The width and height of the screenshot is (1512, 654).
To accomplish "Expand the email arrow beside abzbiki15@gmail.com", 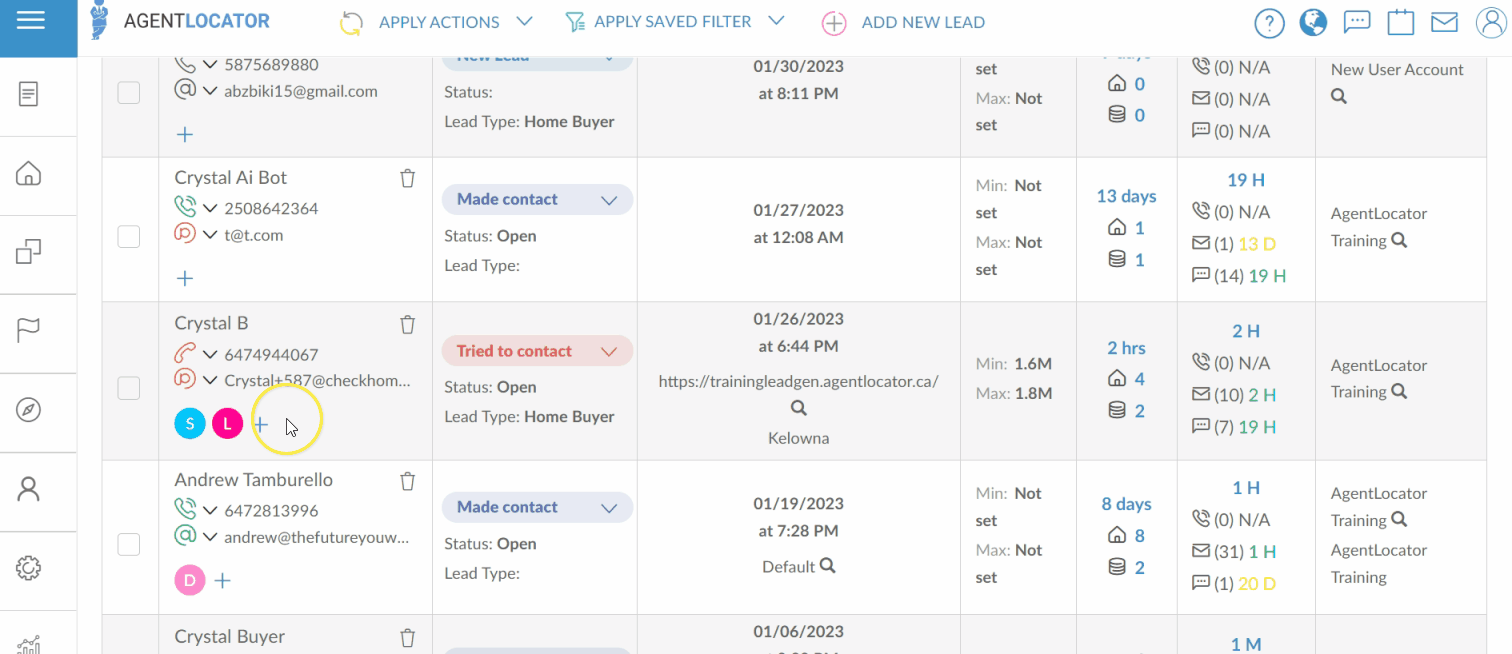I will tap(210, 91).
